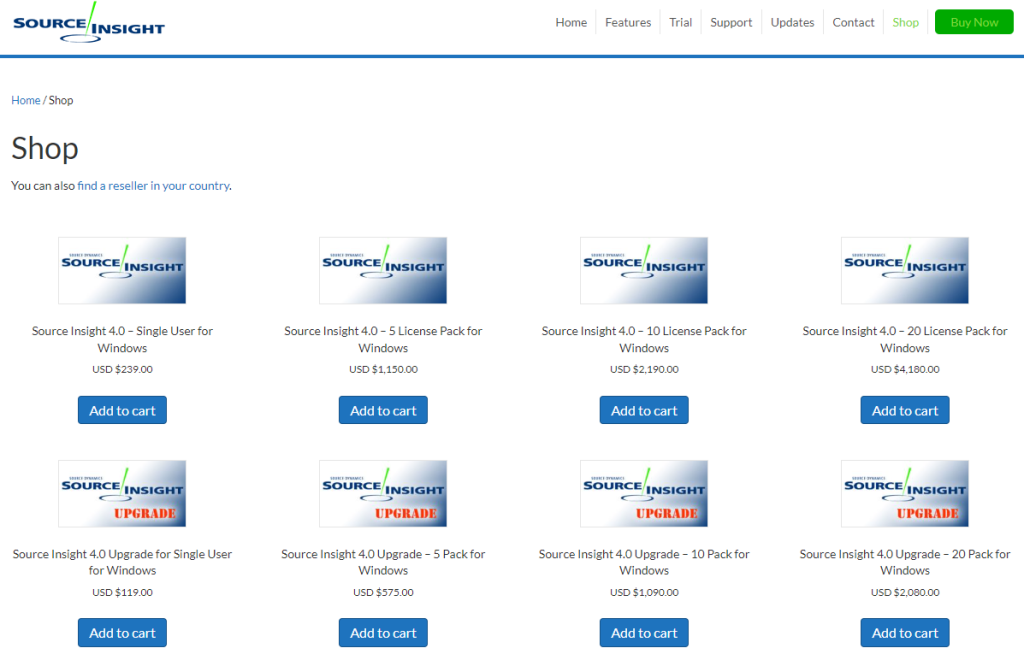Click the Source Insight logo in header
Screen dimensions: 1024x654
click(89, 23)
